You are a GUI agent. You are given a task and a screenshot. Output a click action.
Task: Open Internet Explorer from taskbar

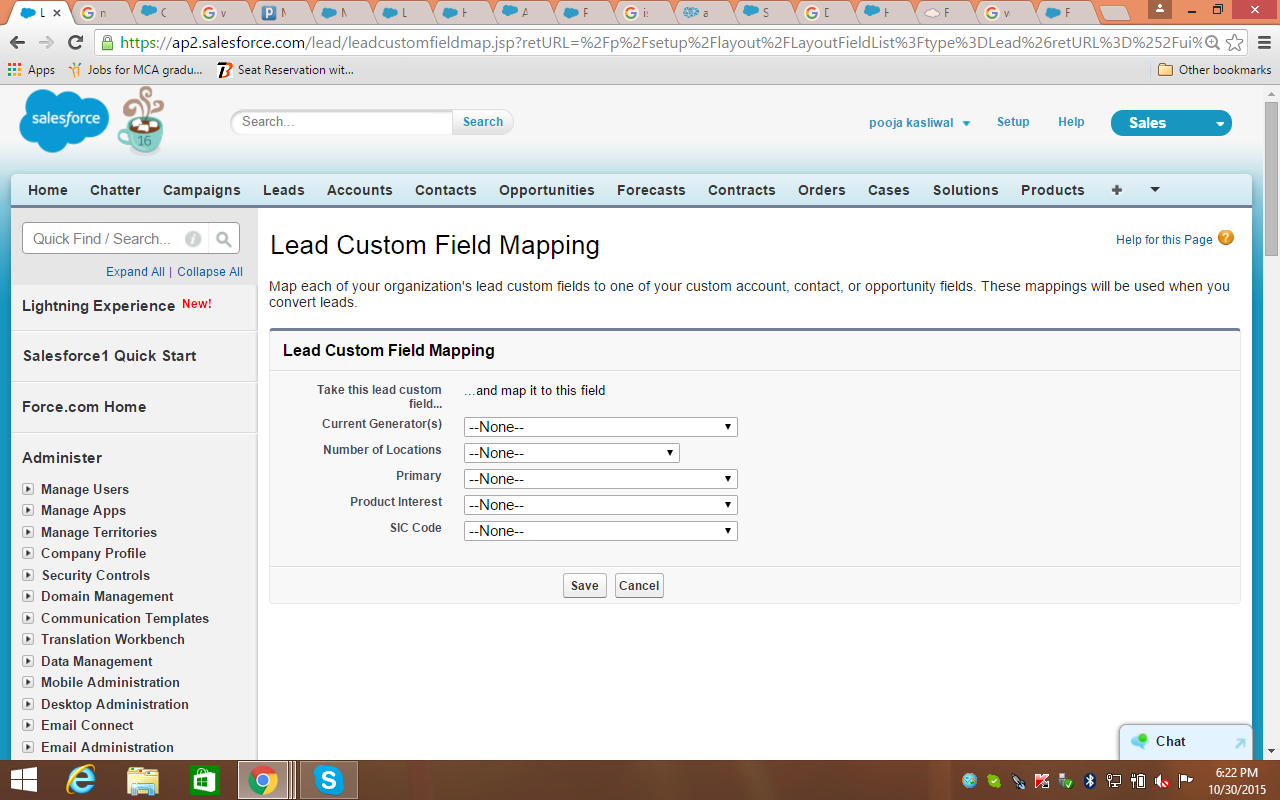pos(81,780)
